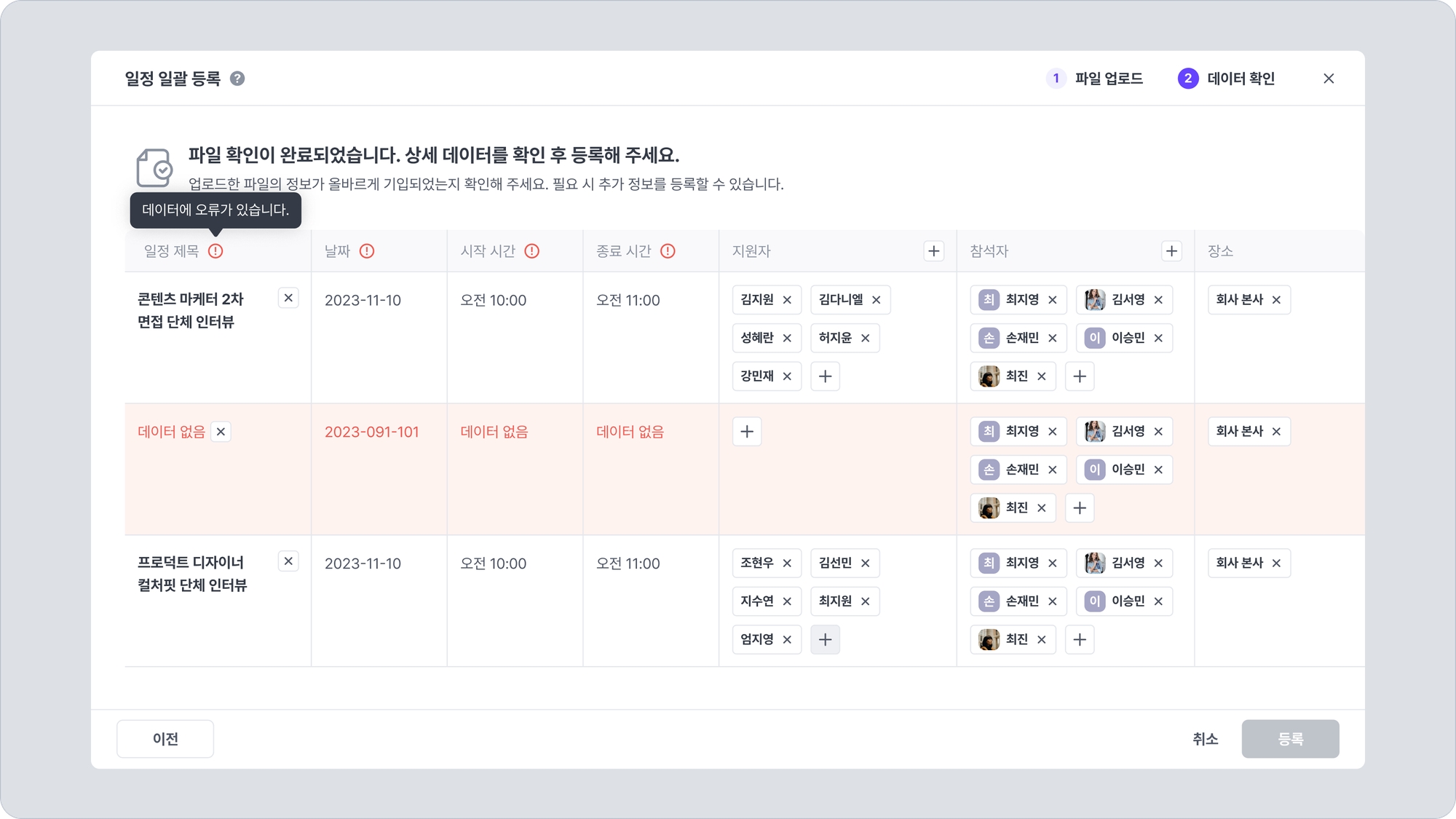Click the error icon next to 일정 제목
The height and width of the screenshot is (819, 1456).
point(215,251)
